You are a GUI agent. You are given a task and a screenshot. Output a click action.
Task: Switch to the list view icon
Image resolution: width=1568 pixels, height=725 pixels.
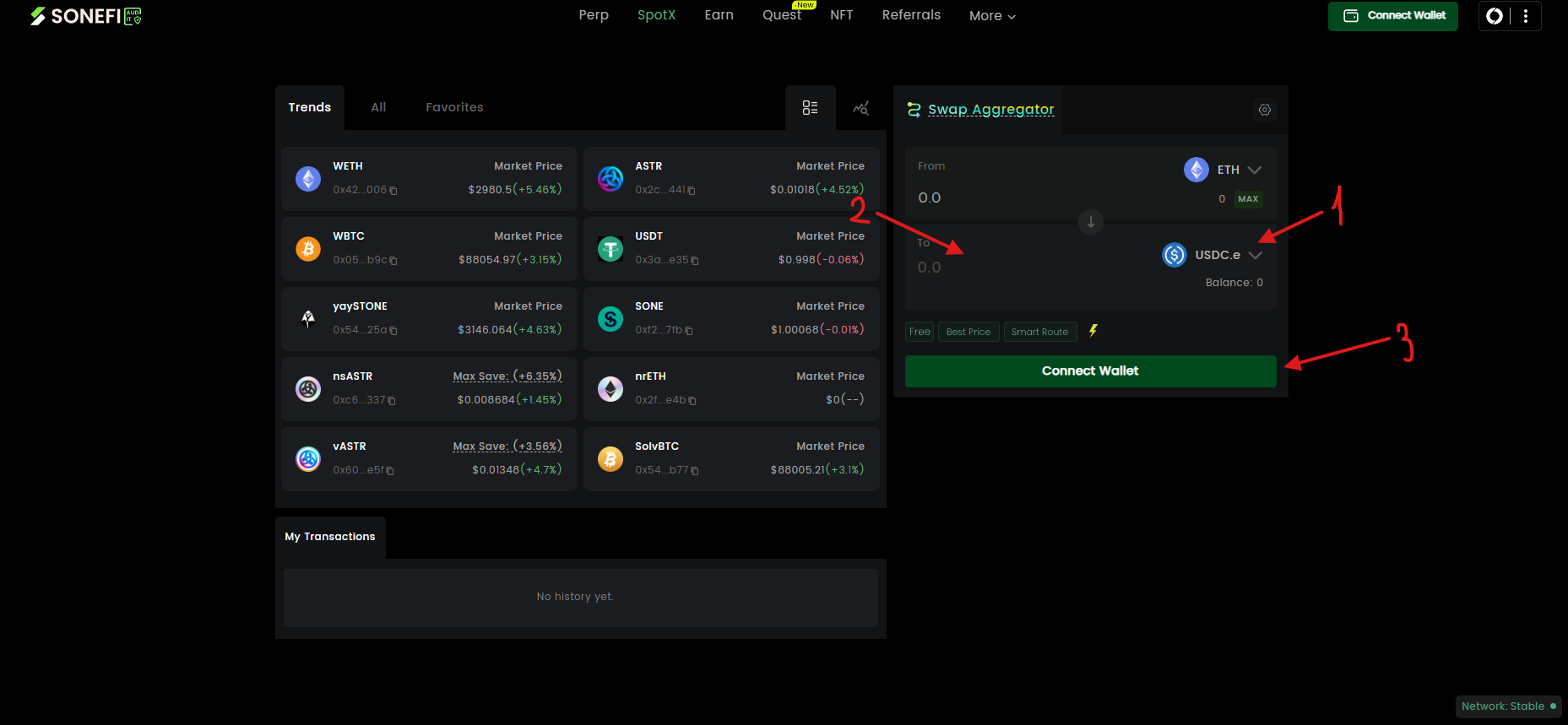pyautogui.click(x=810, y=107)
